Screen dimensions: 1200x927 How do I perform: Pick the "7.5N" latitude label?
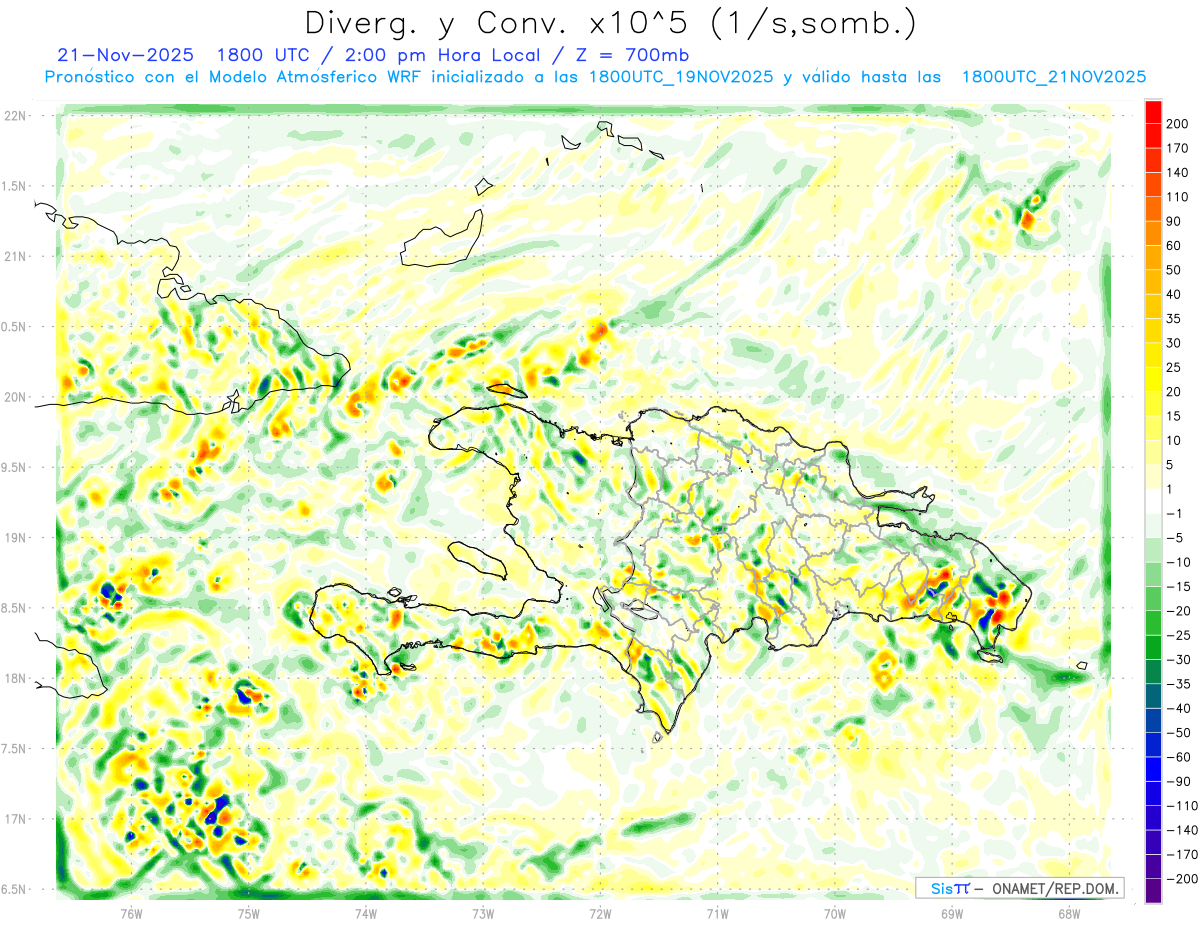point(14,749)
